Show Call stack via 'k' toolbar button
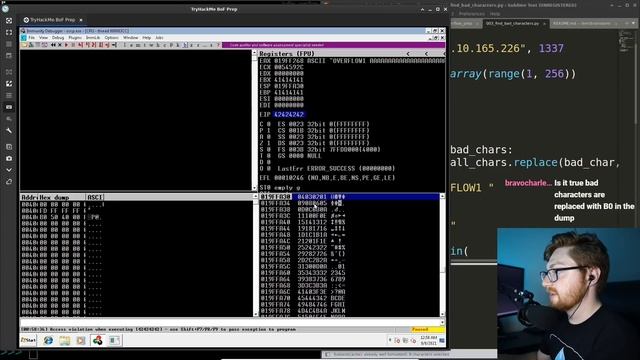Viewport: 640px width, 360px height. (178, 45)
